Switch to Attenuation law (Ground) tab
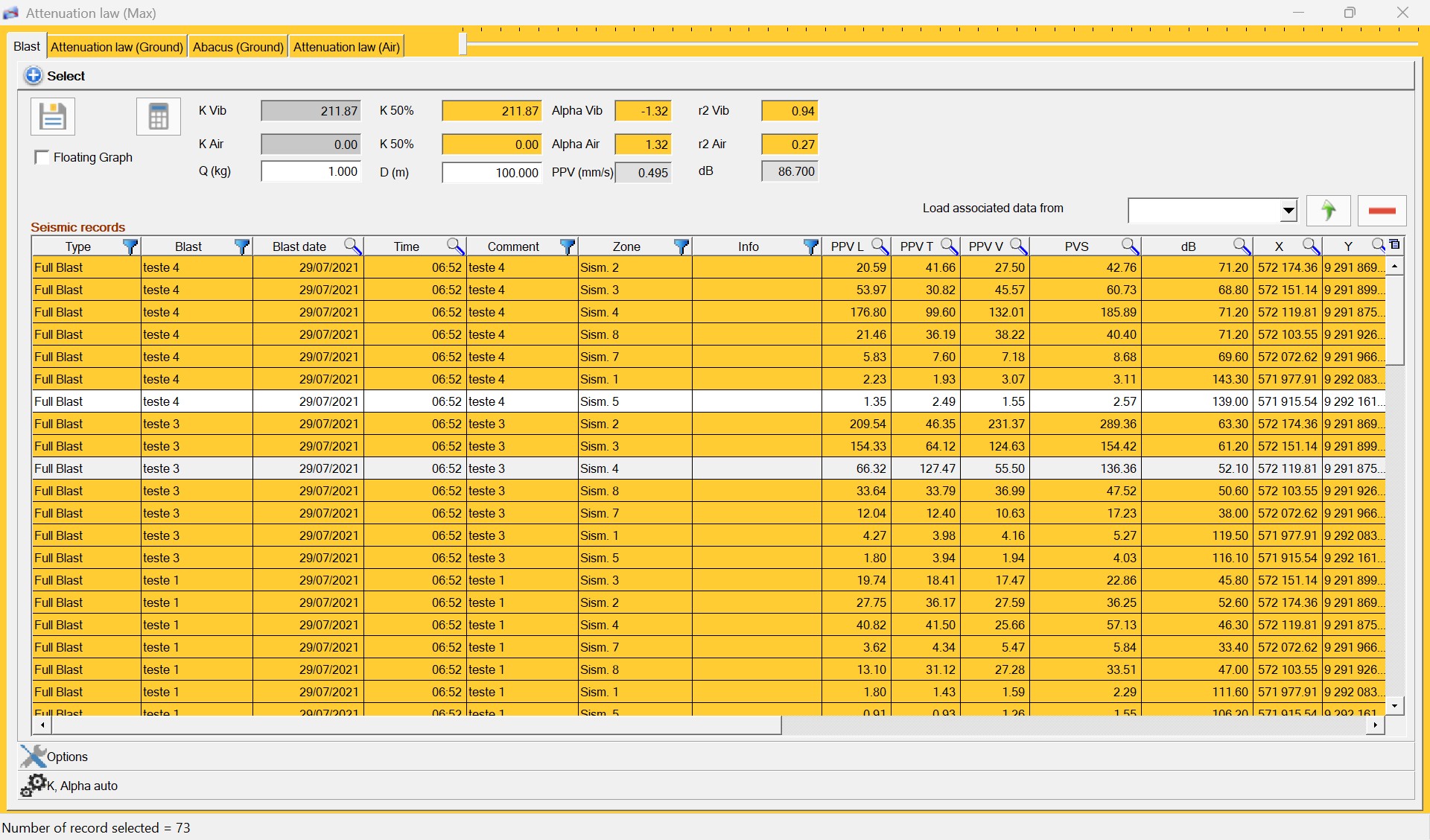 [117, 47]
